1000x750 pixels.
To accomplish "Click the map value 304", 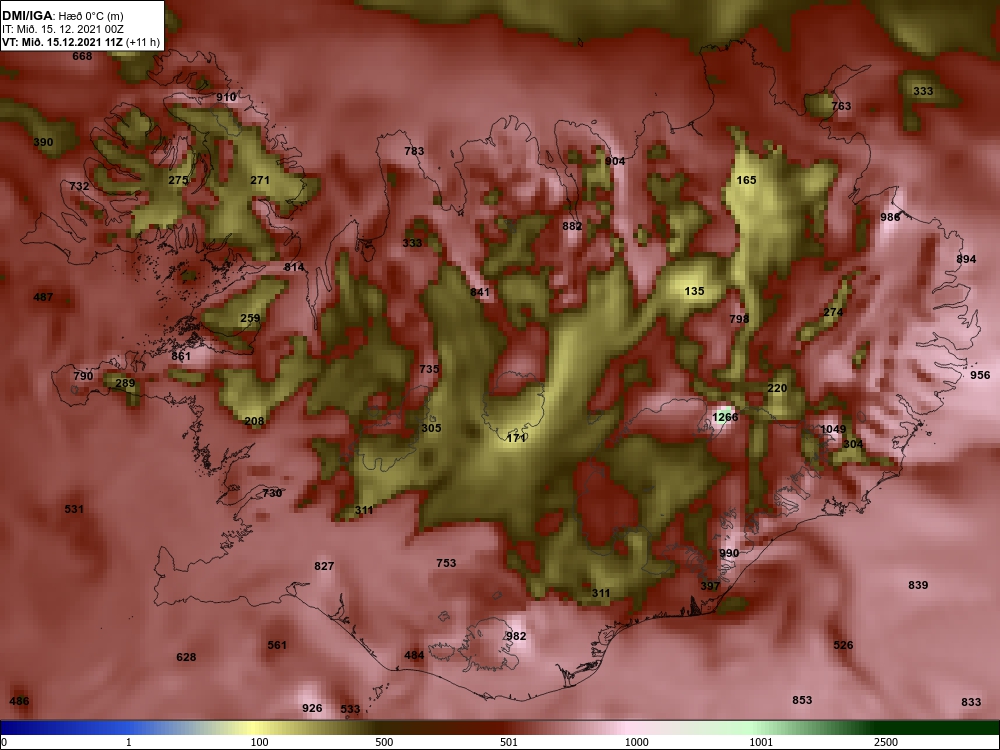I will (853, 444).
